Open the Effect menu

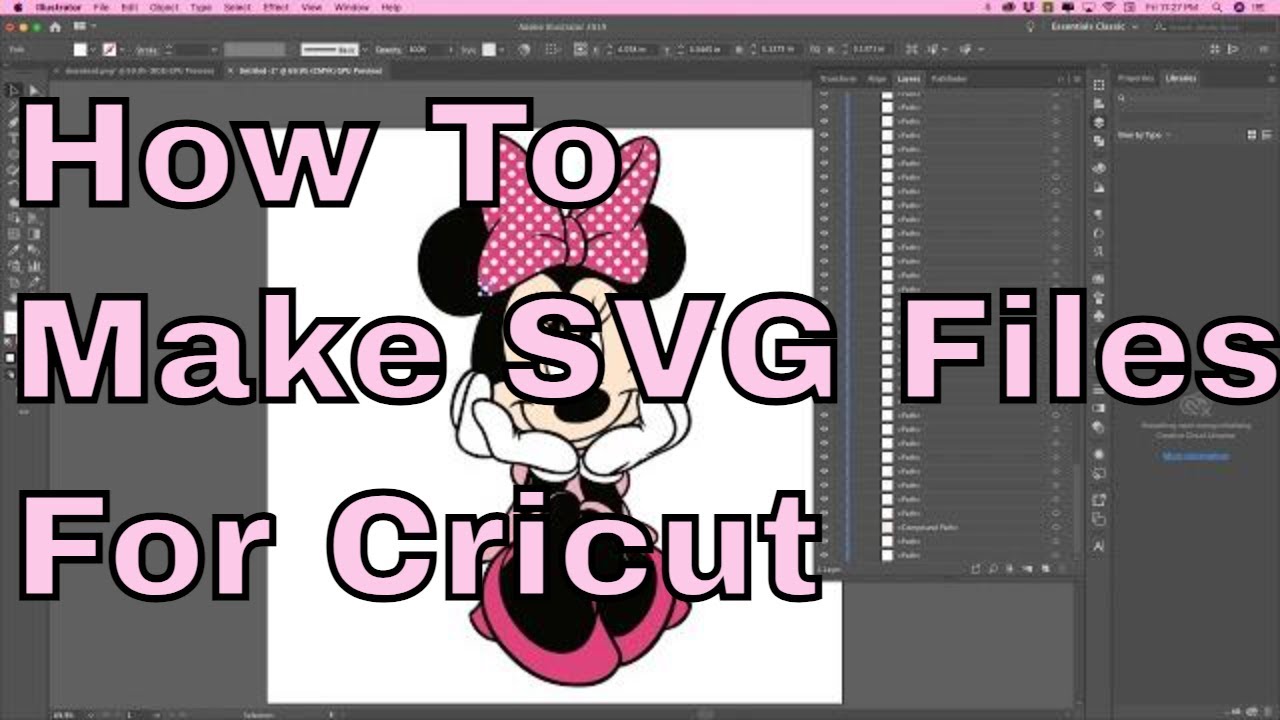[276, 7]
